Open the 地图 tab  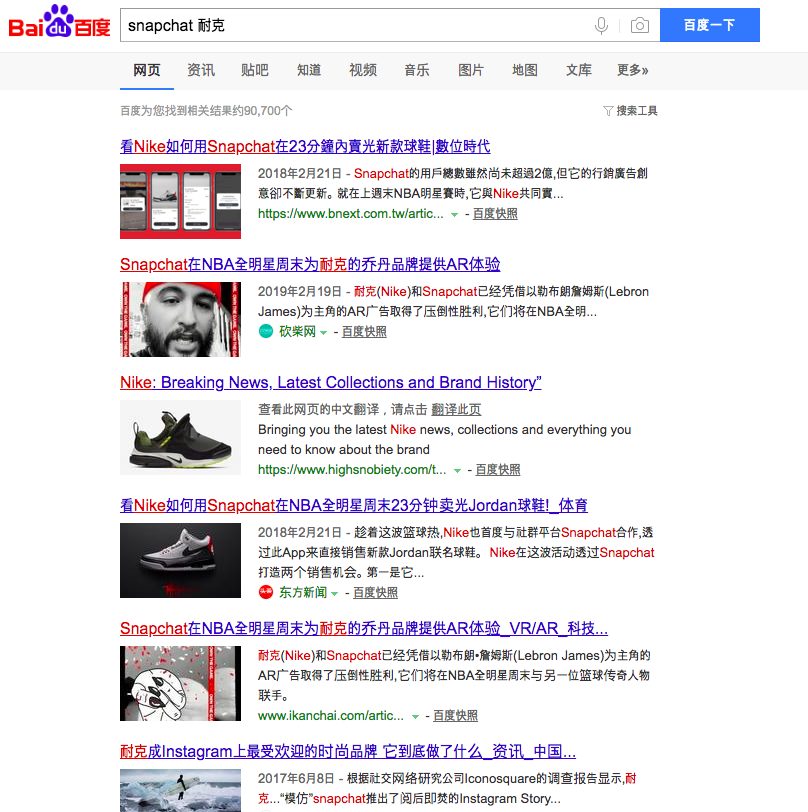525,70
